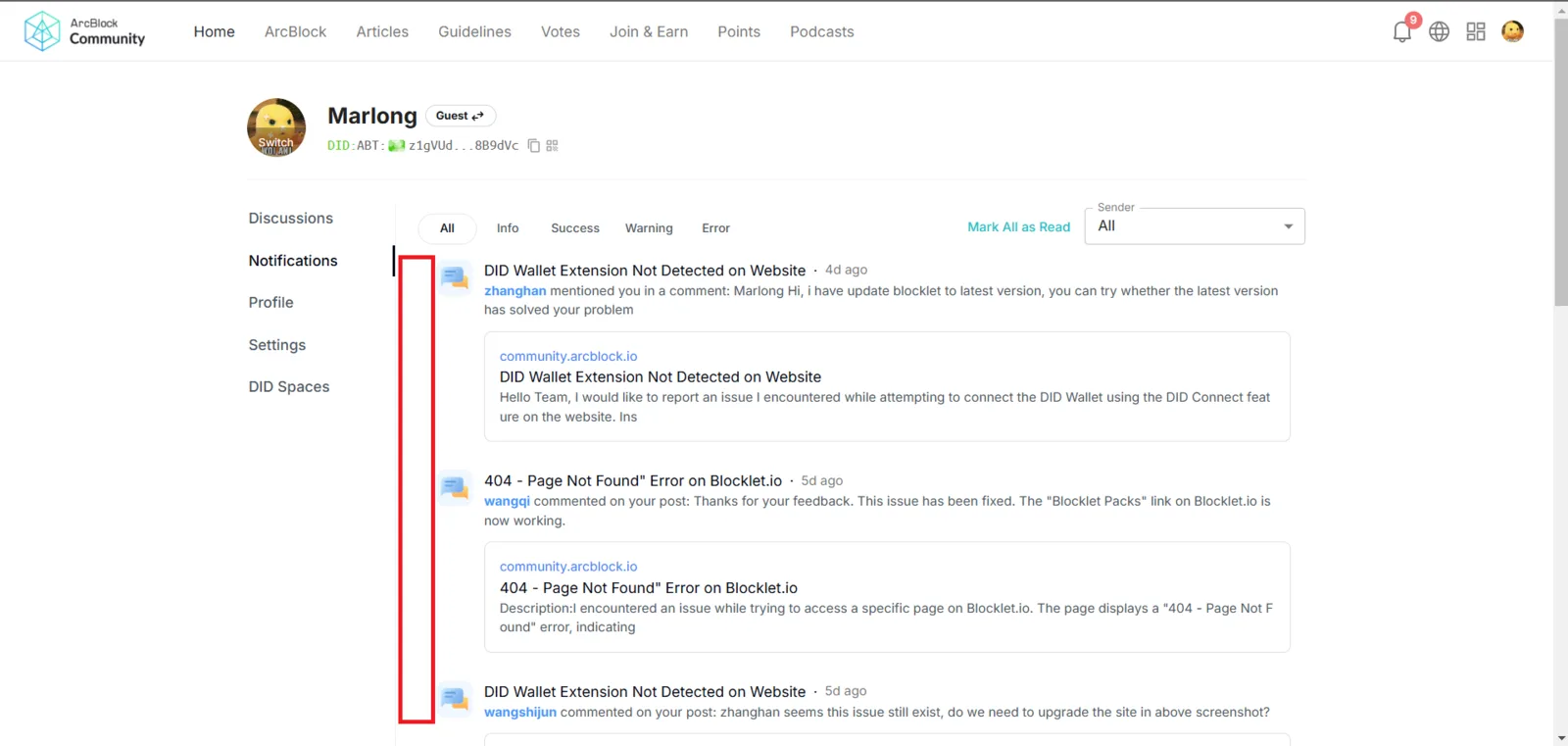
Task: Open Profile in the sidebar
Action: (x=270, y=303)
